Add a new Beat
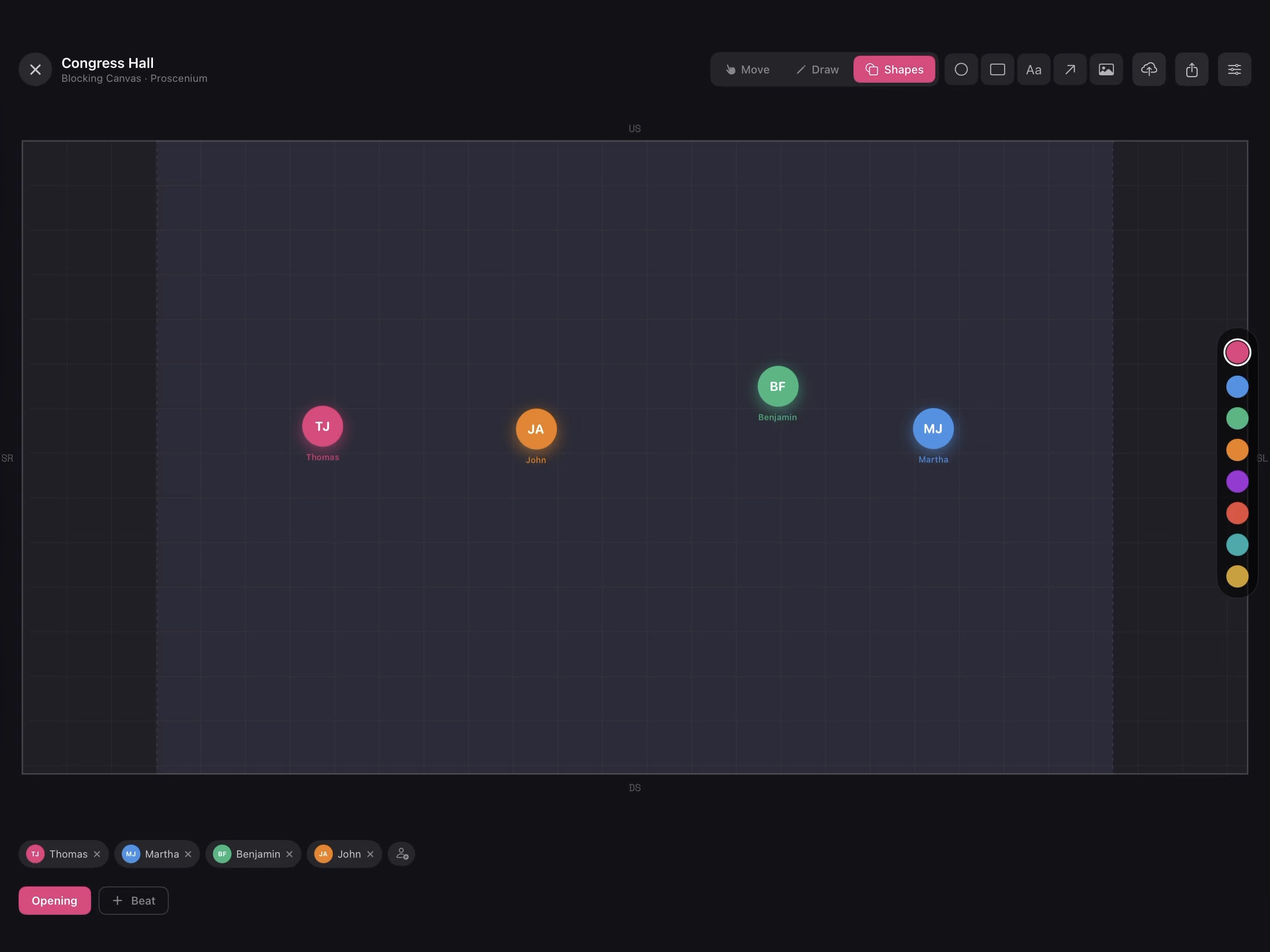Image resolution: width=1270 pixels, height=952 pixels. coord(133,900)
